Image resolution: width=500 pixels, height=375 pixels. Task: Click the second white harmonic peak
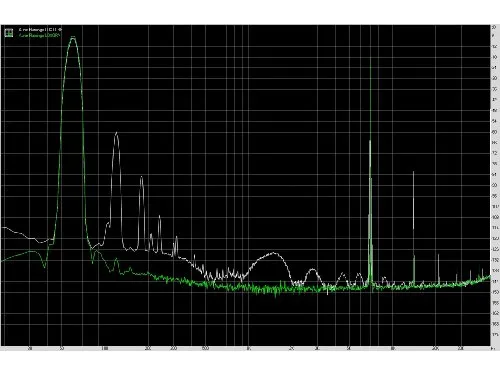coord(141,178)
